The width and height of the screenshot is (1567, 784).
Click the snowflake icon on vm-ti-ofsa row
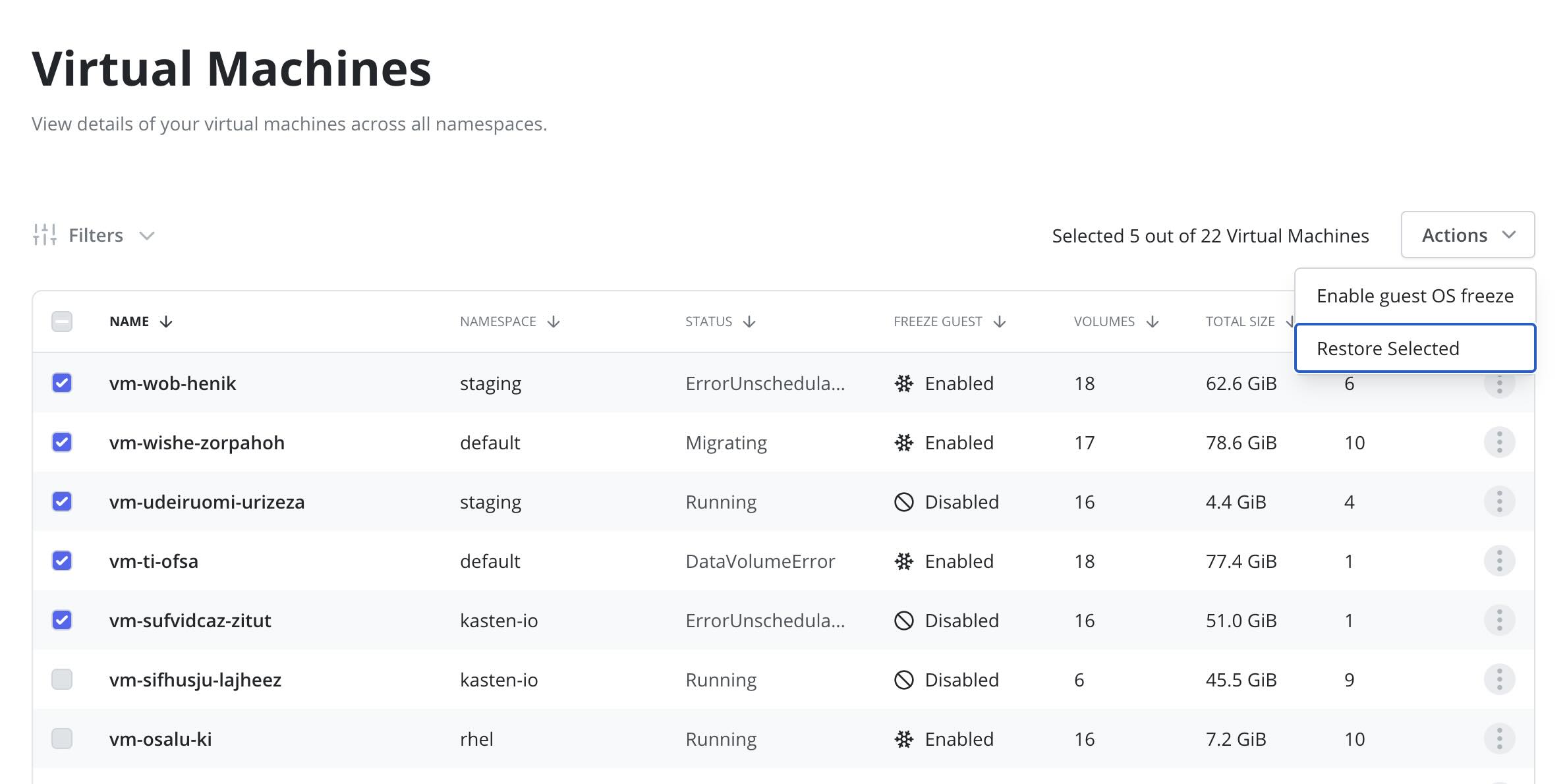tap(903, 561)
